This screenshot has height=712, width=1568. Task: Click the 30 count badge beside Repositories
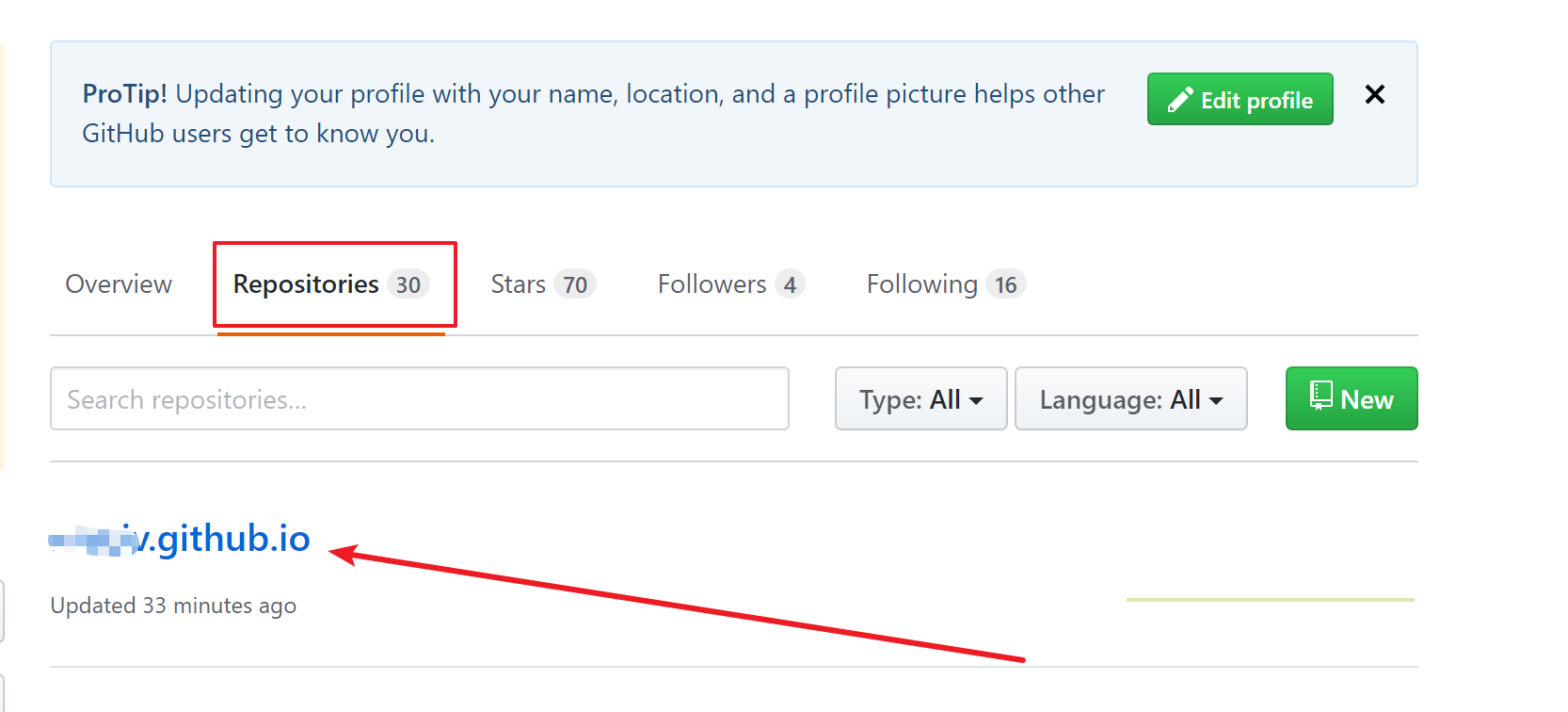coord(408,284)
